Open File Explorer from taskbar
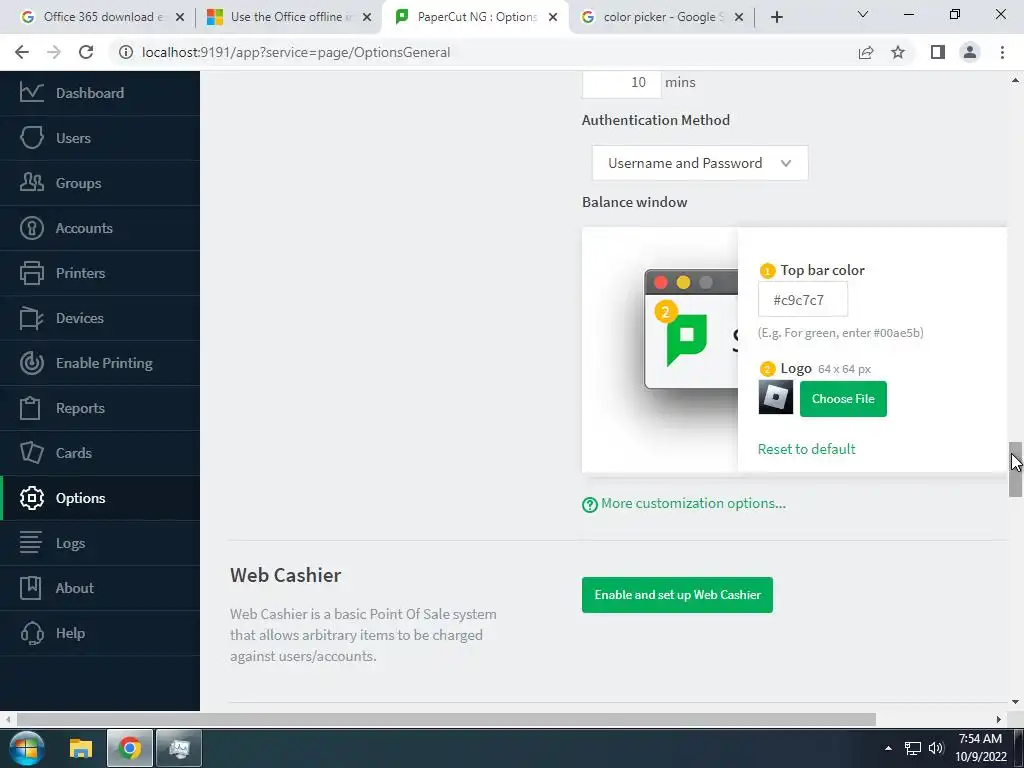The image size is (1024, 768). click(x=81, y=748)
